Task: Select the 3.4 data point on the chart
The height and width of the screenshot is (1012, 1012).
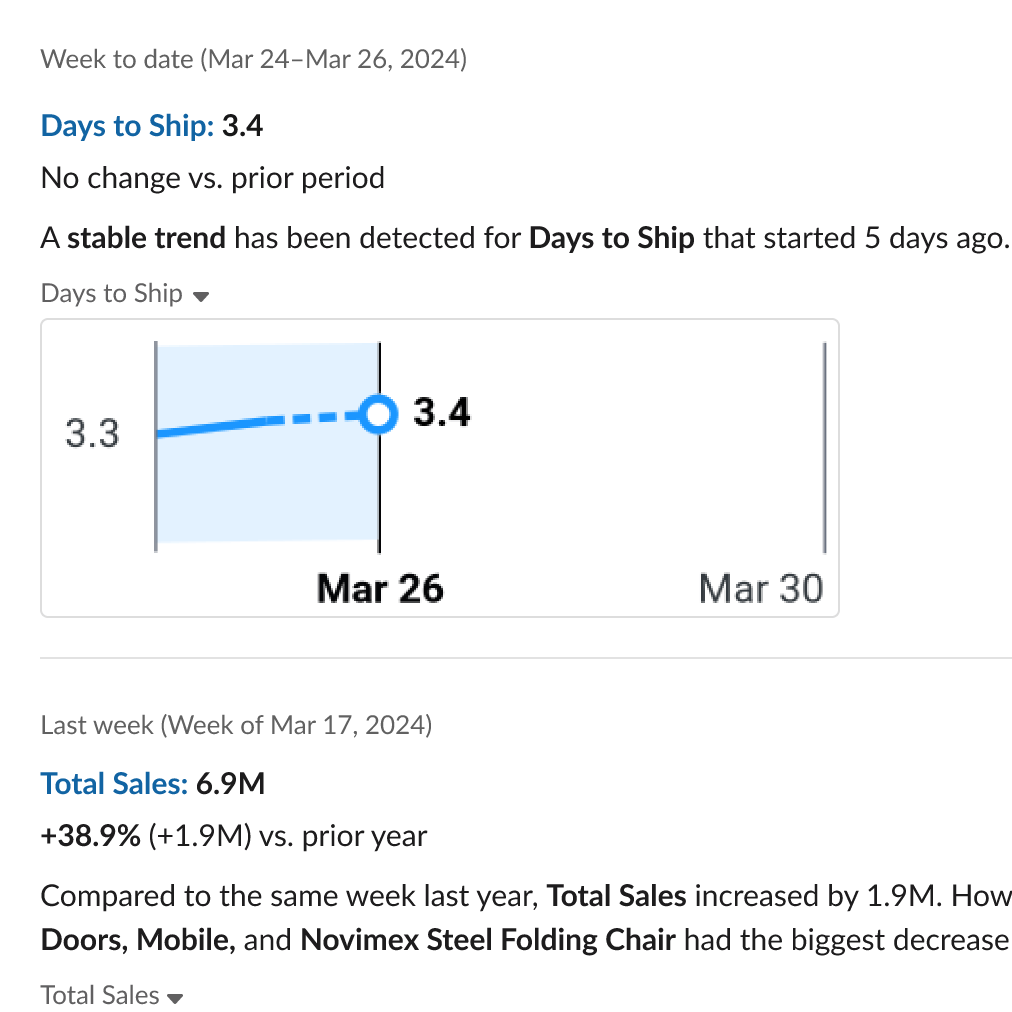Action: (x=379, y=414)
